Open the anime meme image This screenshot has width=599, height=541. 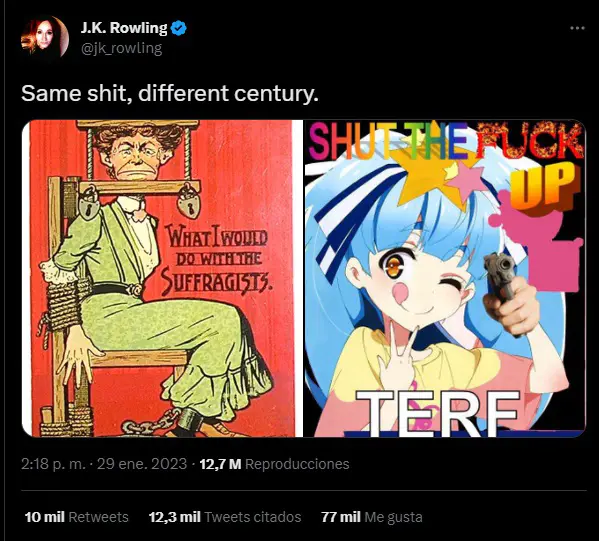click(444, 278)
